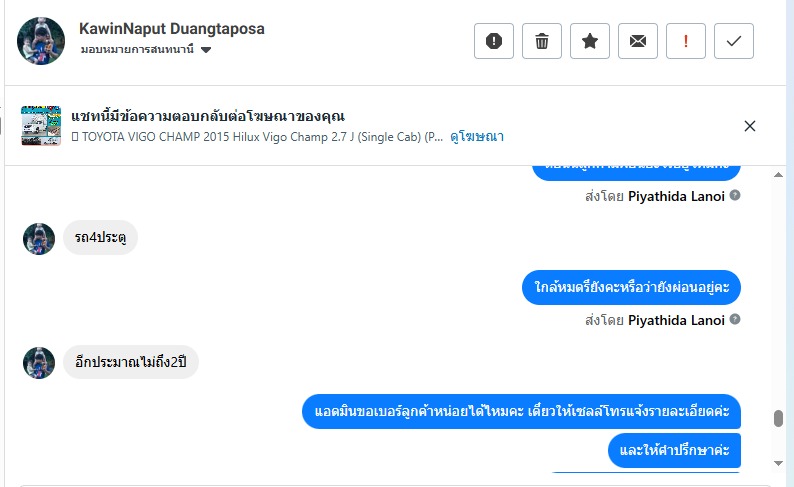This screenshot has height=487, width=794.
Task: Delete conversation with trash icon
Action: (x=541, y=41)
